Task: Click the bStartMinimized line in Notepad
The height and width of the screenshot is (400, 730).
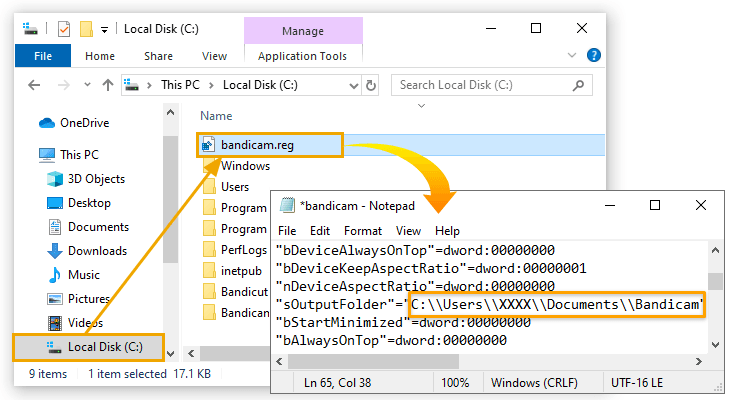Action: [403, 323]
